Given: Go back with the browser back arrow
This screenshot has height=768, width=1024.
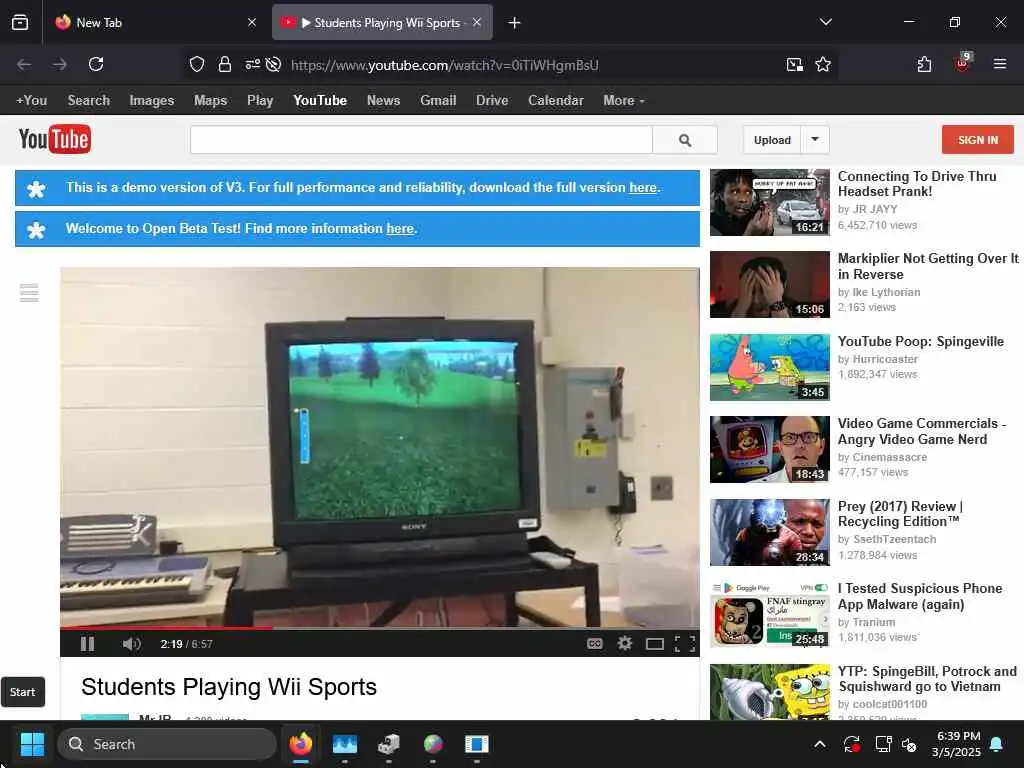Looking at the screenshot, I should pyautogui.click(x=24, y=64).
